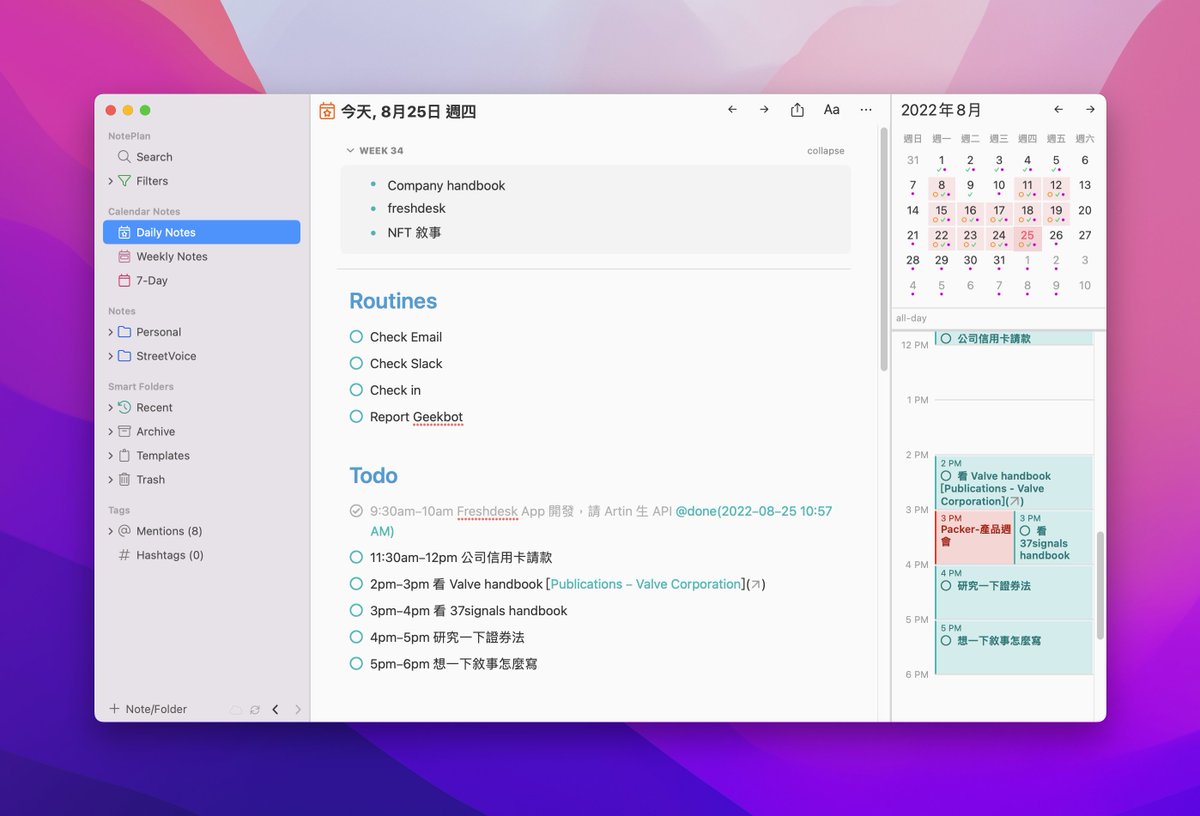1200x816 pixels.
Task: Click the sync icon at the bottom bar
Action: pyautogui.click(x=256, y=709)
